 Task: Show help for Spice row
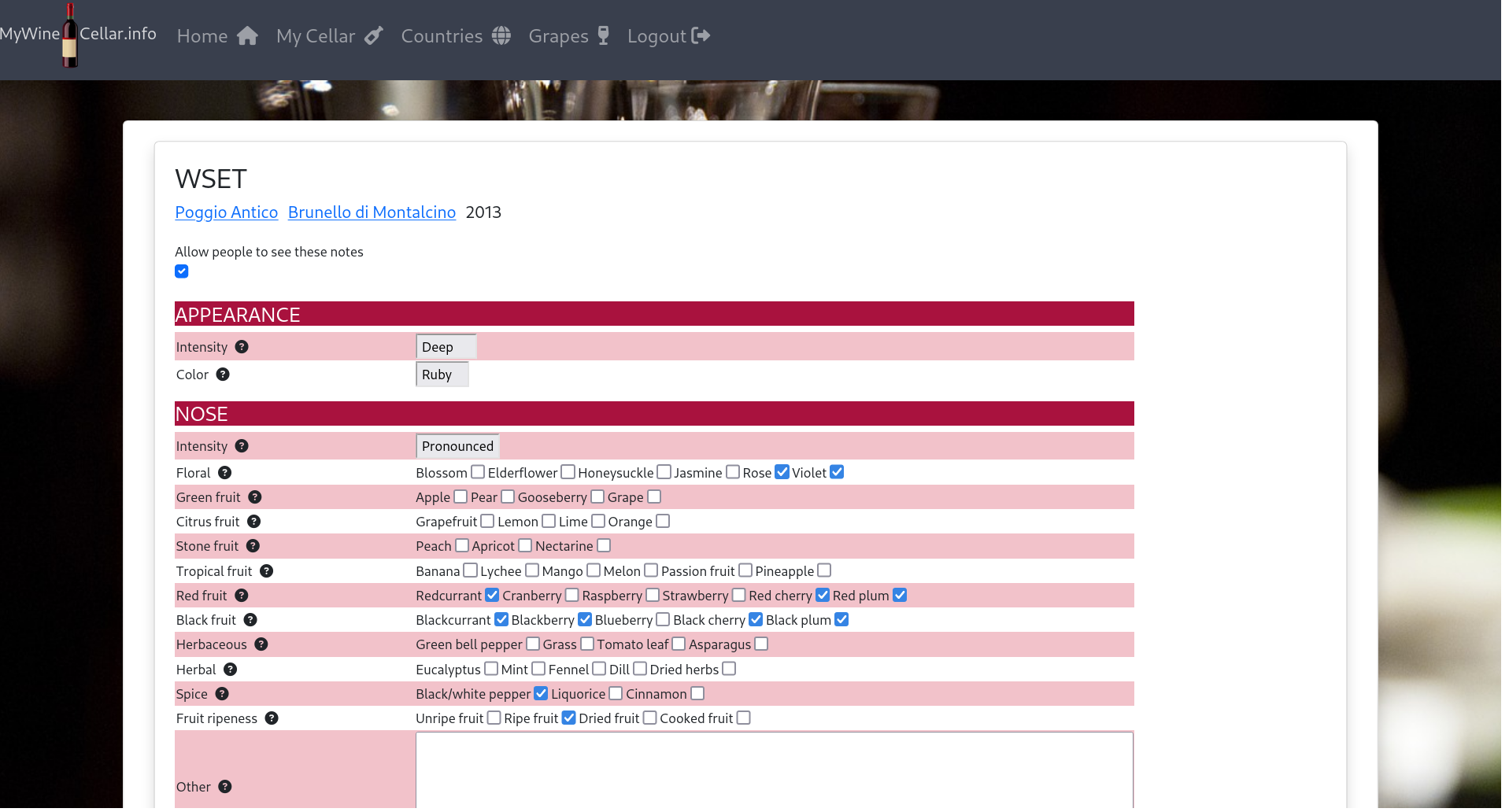tap(222, 695)
